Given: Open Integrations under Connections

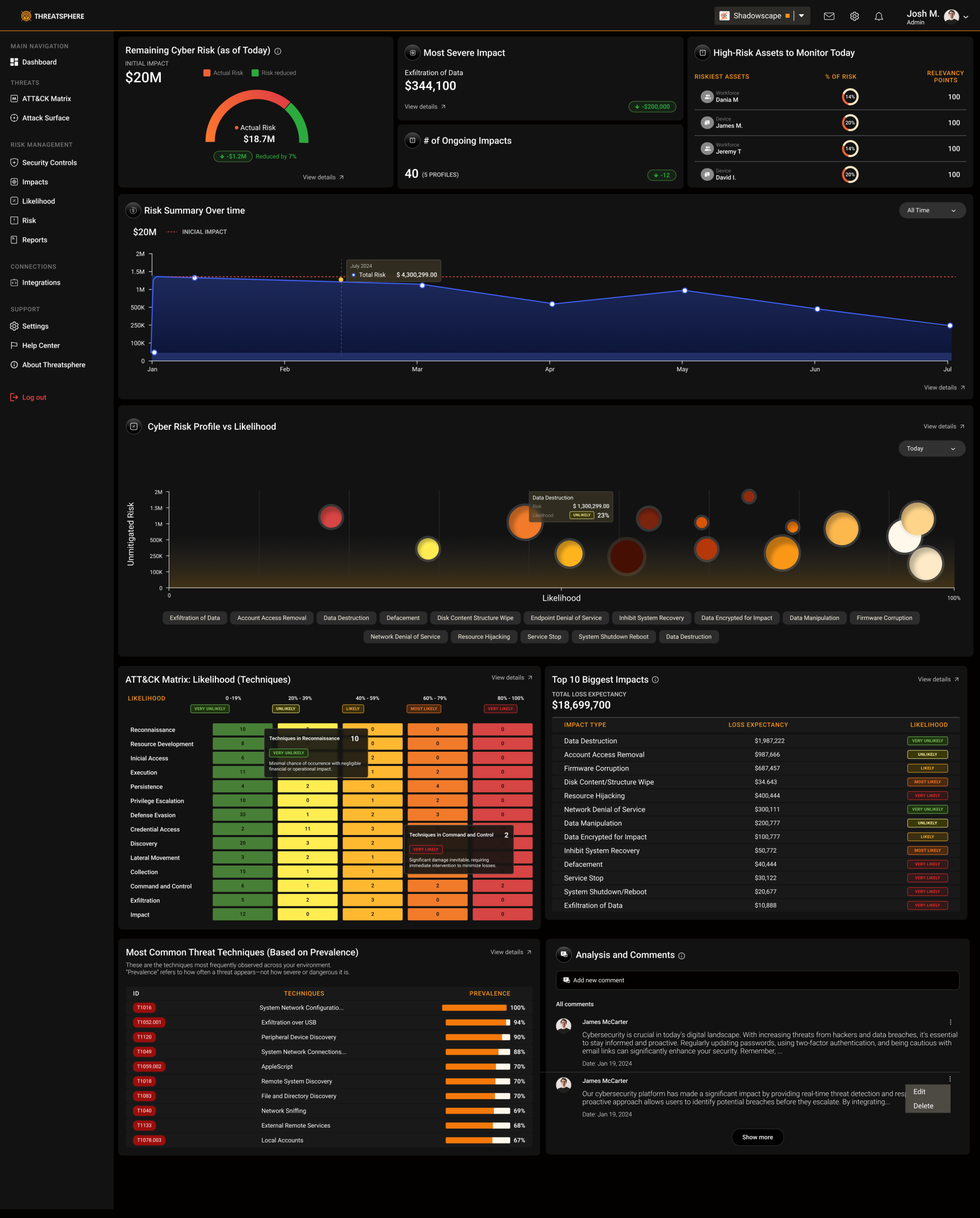Looking at the screenshot, I should pyautogui.click(x=41, y=282).
